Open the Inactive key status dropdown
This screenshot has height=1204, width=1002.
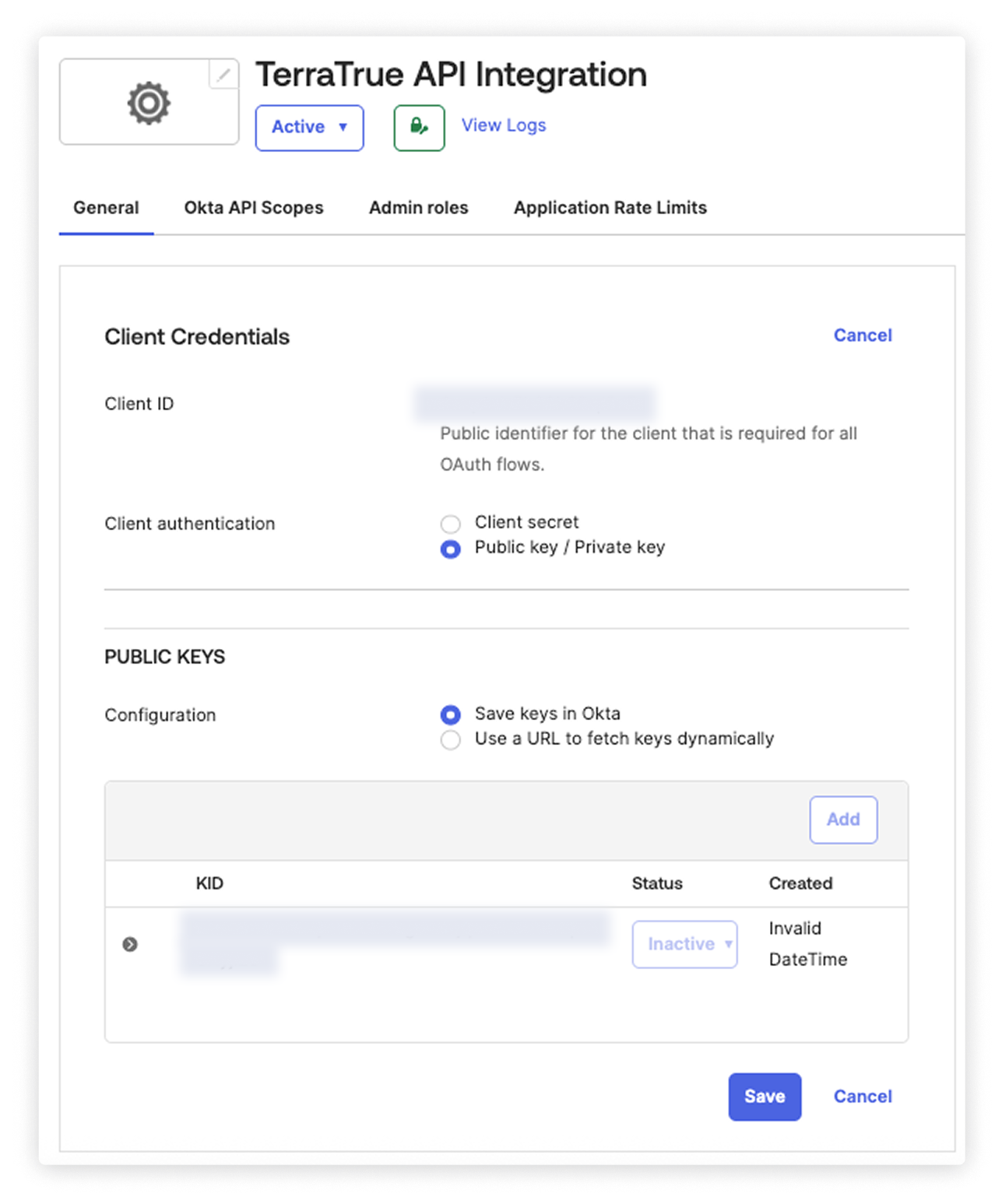tap(684, 944)
